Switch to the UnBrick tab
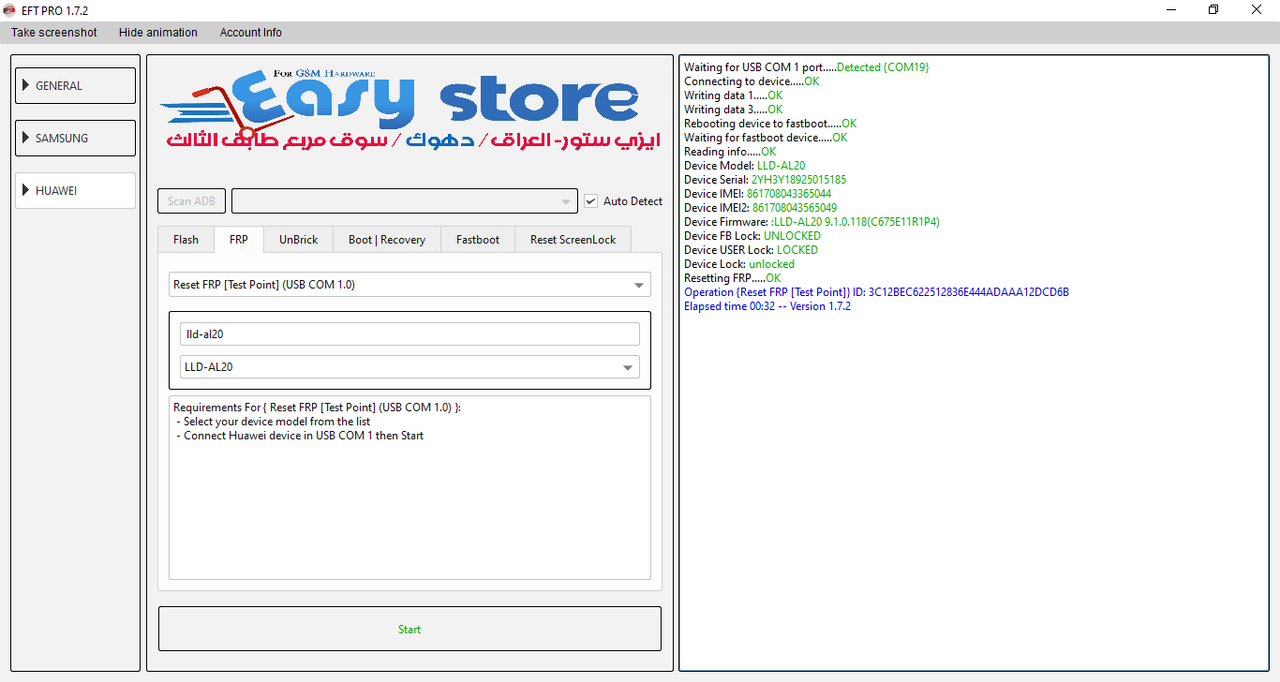This screenshot has height=682, width=1280. pyautogui.click(x=298, y=240)
